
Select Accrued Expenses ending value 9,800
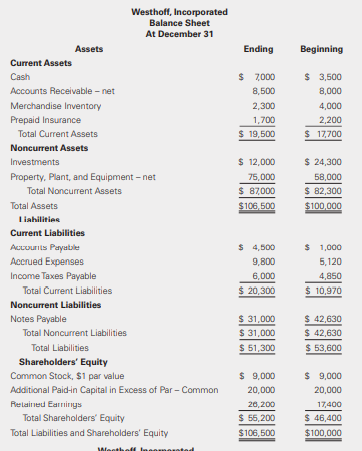[x=264, y=262]
